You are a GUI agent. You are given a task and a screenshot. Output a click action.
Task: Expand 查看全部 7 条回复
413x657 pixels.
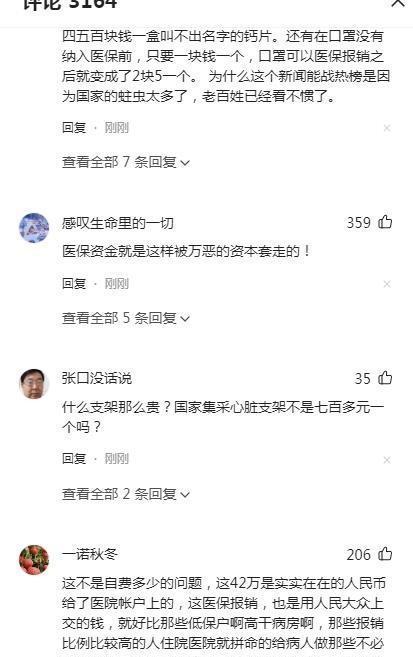[126, 162]
